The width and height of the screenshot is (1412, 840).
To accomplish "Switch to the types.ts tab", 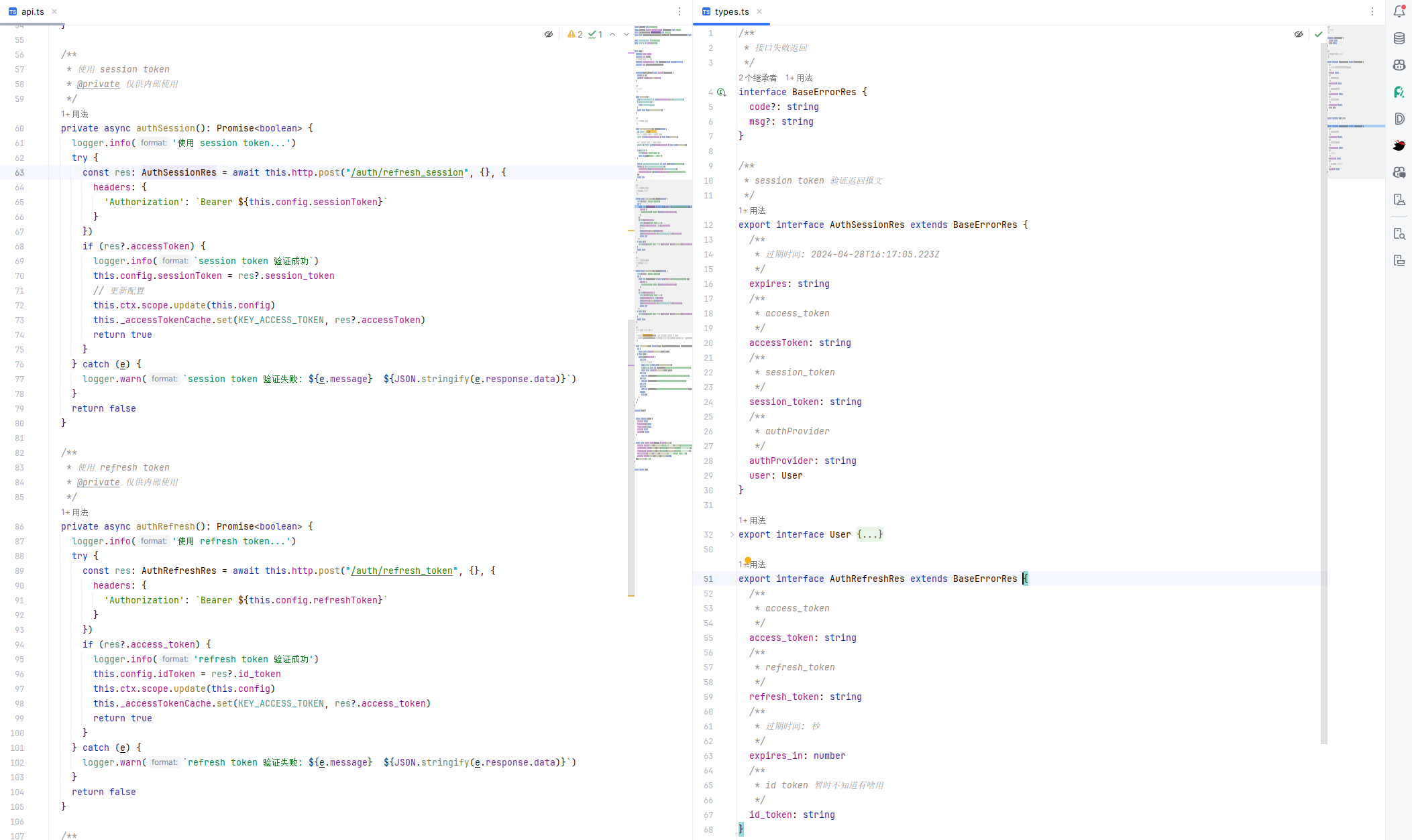I will pyautogui.click(x=731, y=12).
